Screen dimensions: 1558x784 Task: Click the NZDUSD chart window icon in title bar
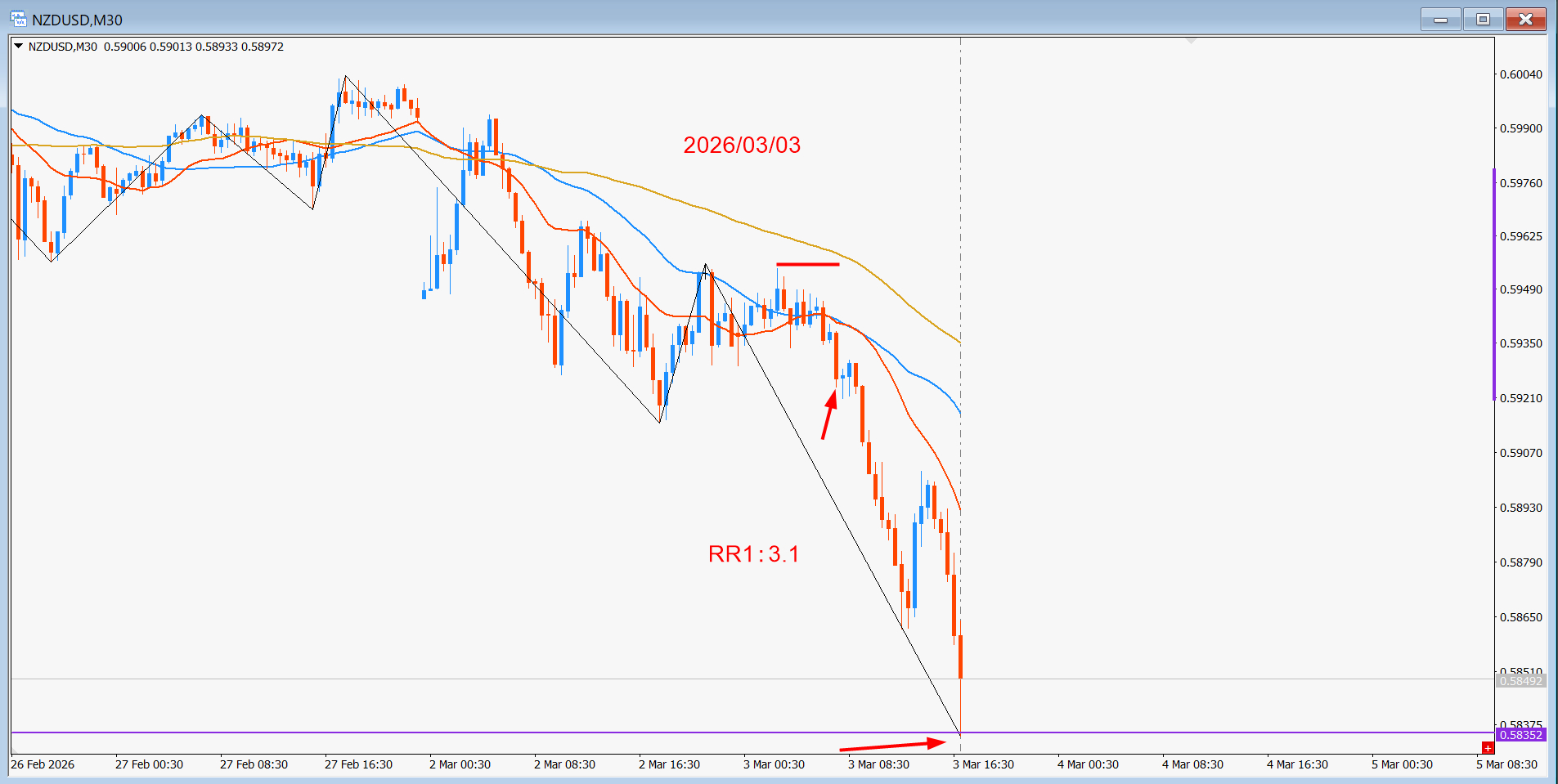pyautogui.click(x=17, y=19)
